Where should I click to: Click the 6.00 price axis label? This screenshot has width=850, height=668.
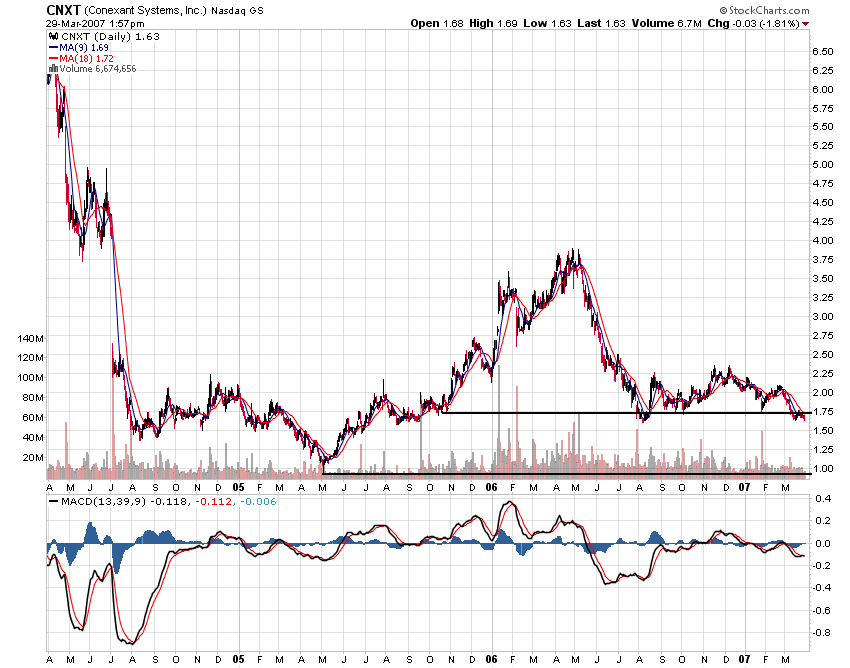coord(822,89)
